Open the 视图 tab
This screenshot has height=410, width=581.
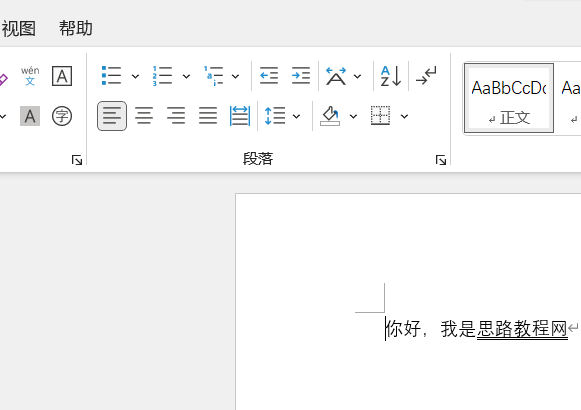point(19,28)
